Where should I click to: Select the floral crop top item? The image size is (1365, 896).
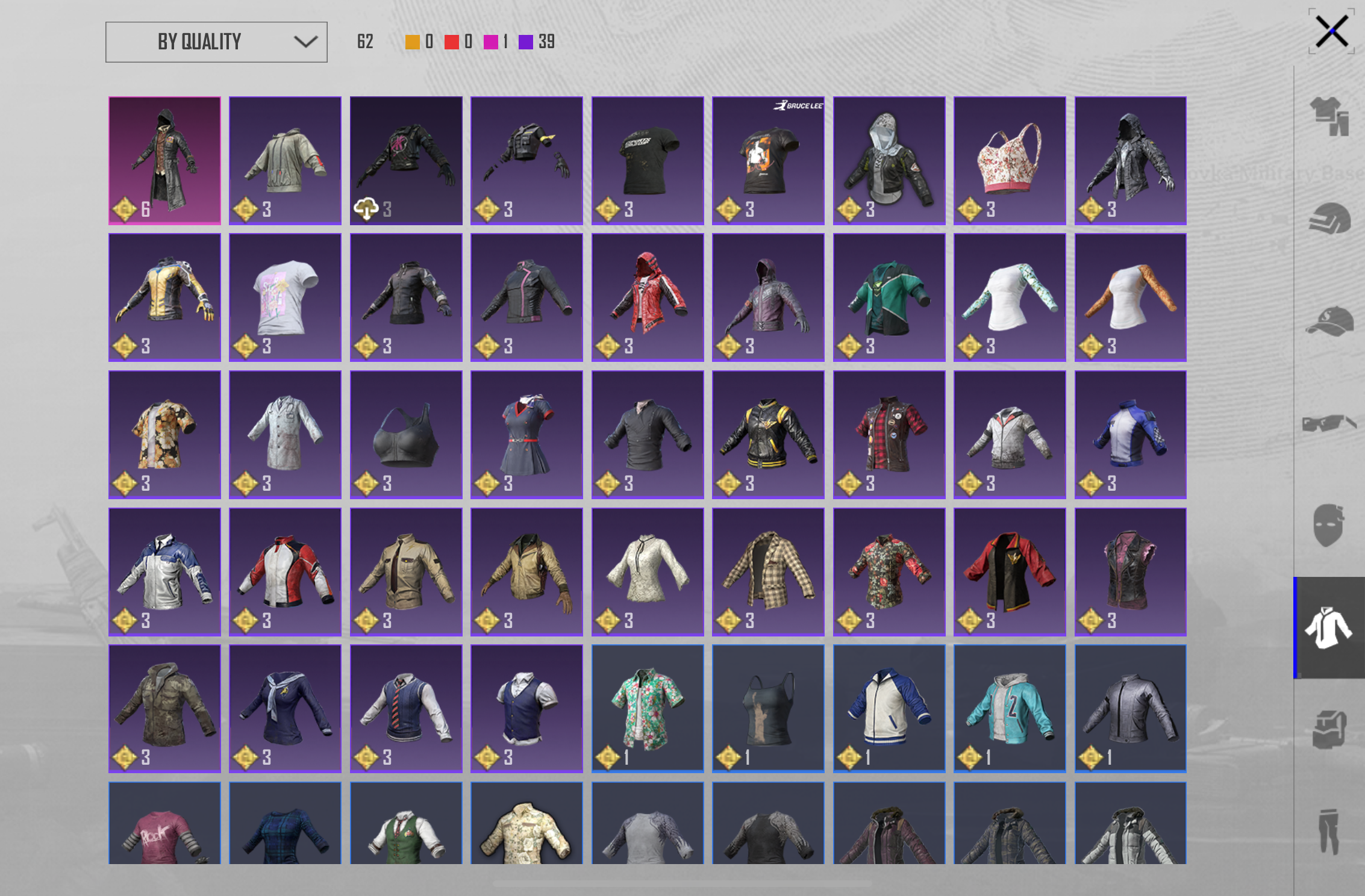(x=1010, y=160)
